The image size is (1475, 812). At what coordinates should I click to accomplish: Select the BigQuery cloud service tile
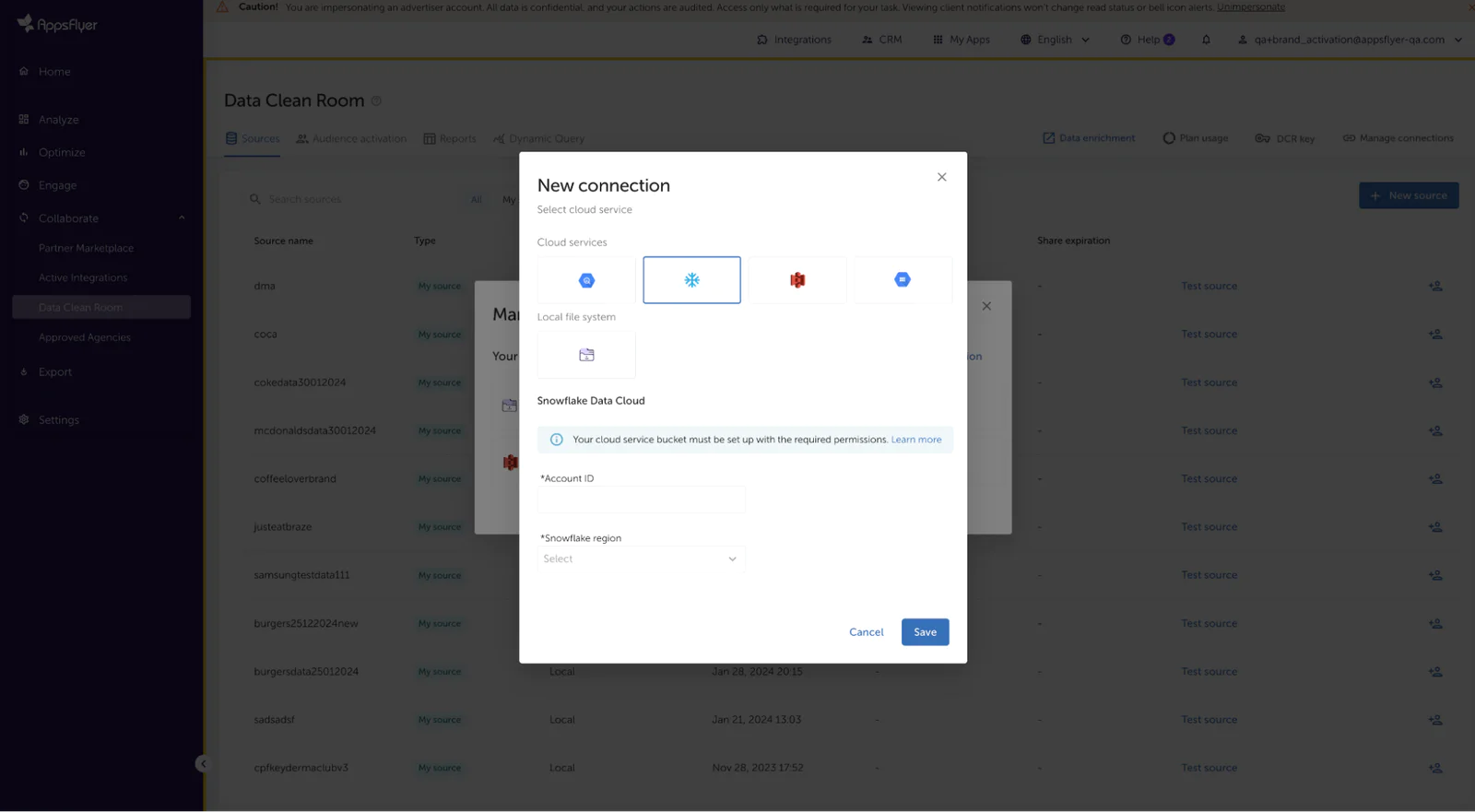(586, 280)
